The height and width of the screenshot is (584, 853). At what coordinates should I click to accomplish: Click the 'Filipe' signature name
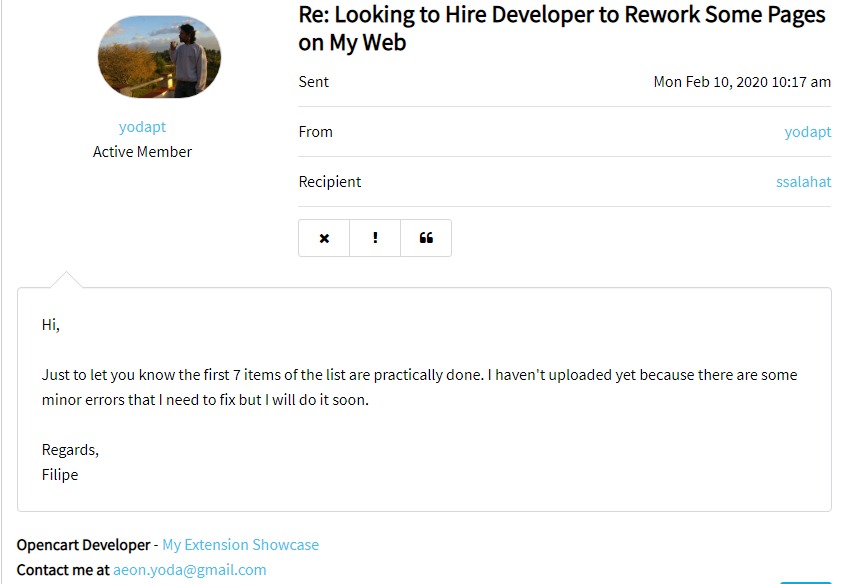(60, 475)
